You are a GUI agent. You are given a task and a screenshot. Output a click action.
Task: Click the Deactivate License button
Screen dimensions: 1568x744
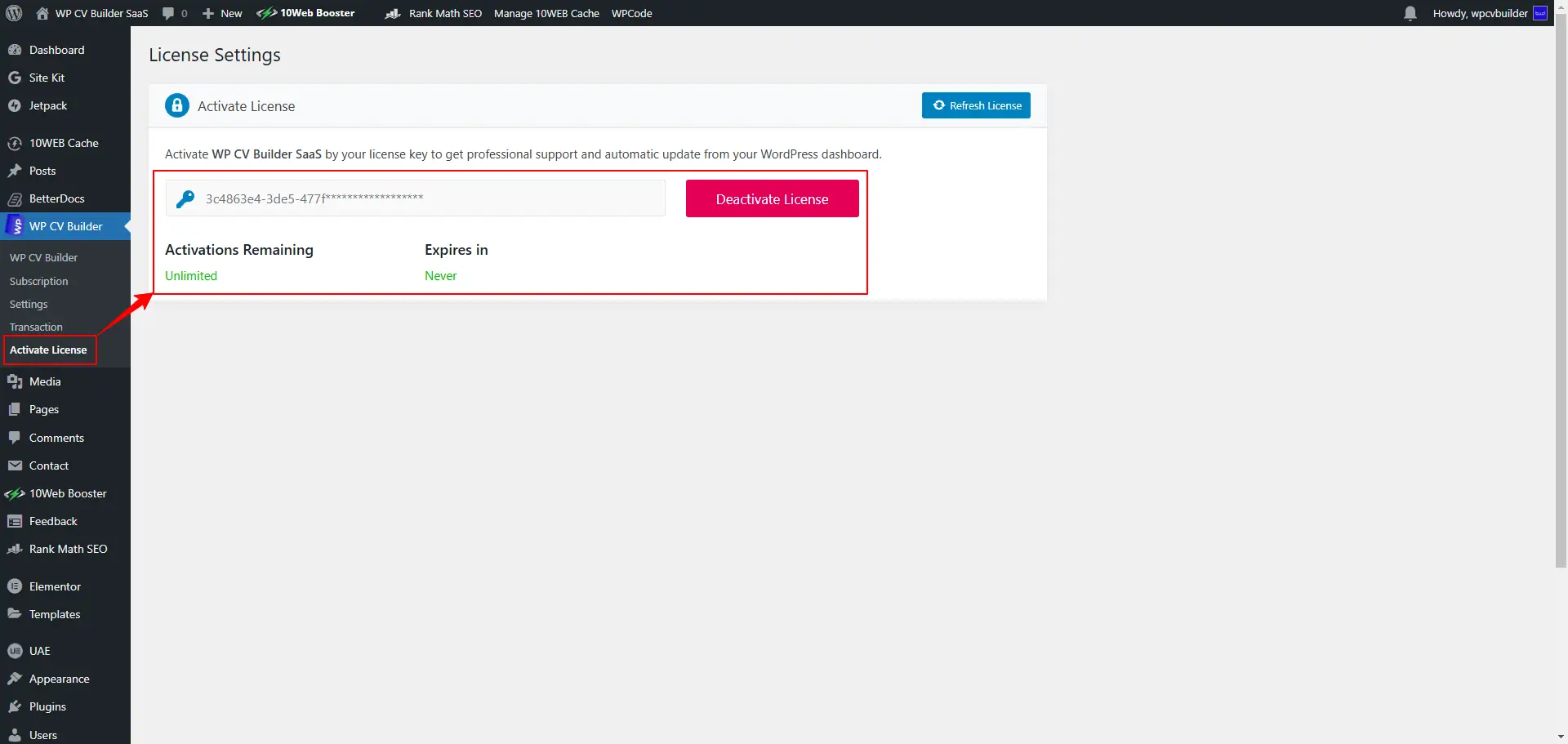[772, 198]
